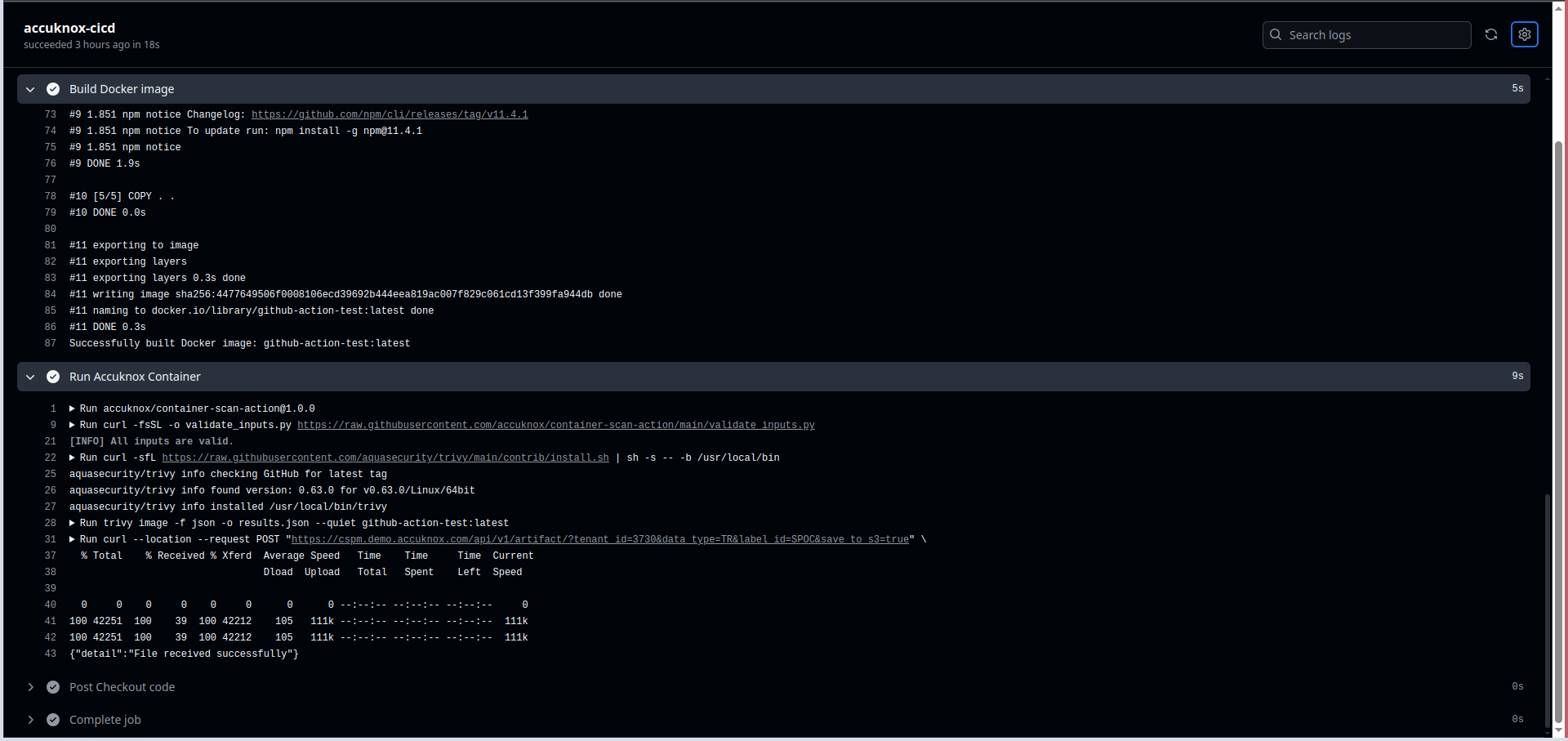The image size is (1568, 741).
Task: Click the refresh logs icon
Action: point(1491,34)
